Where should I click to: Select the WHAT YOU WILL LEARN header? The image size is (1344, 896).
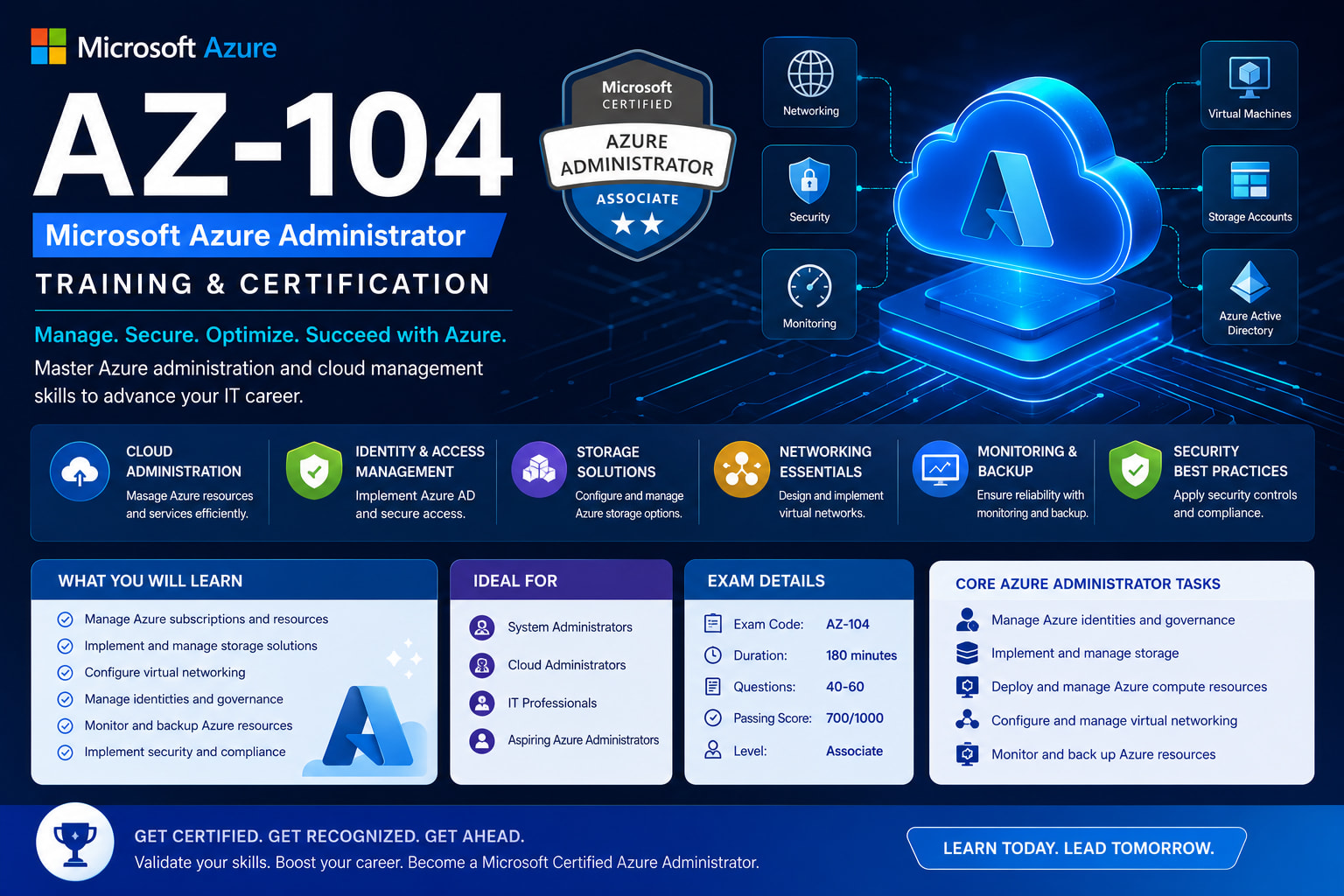pyautogui.click(x=234, y=580)
